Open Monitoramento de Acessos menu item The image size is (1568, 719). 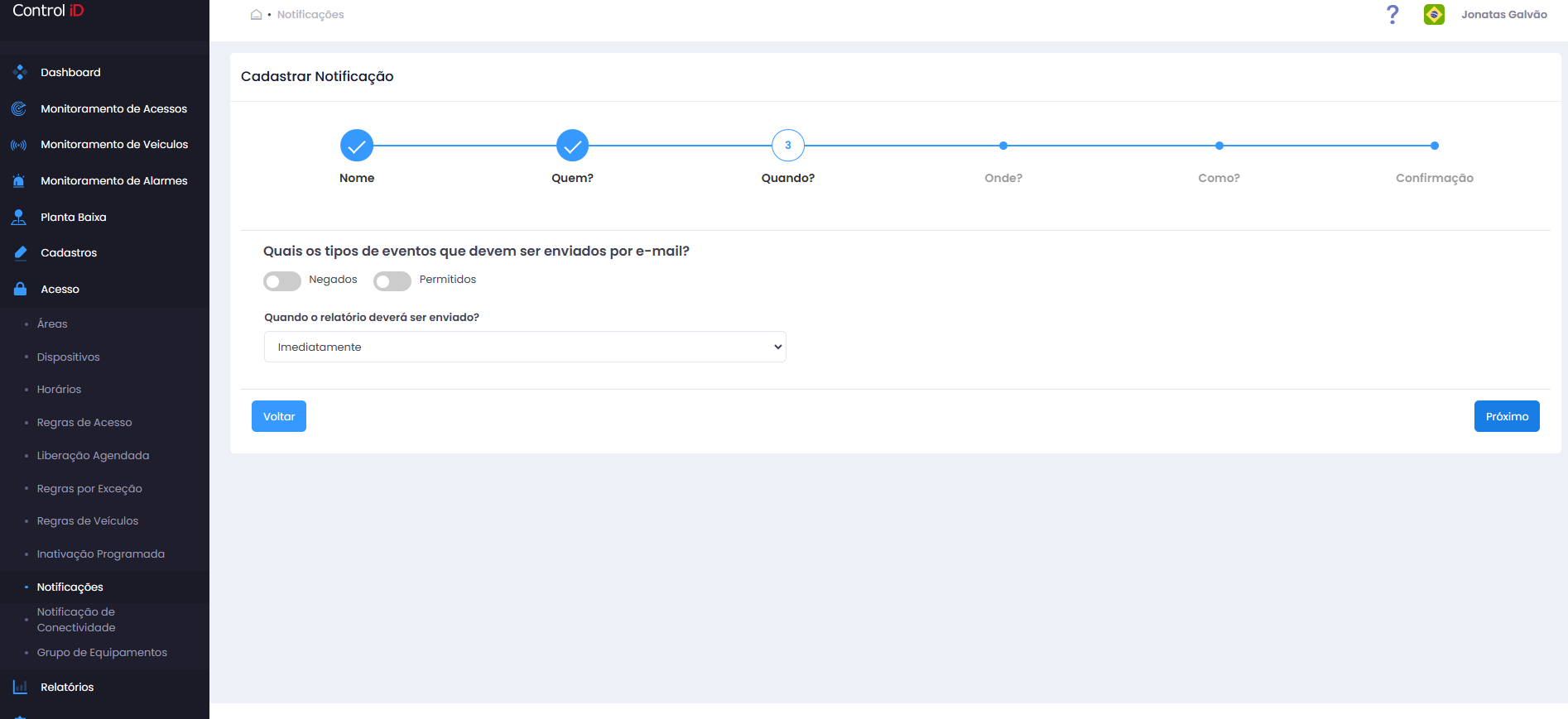point(104,108)
